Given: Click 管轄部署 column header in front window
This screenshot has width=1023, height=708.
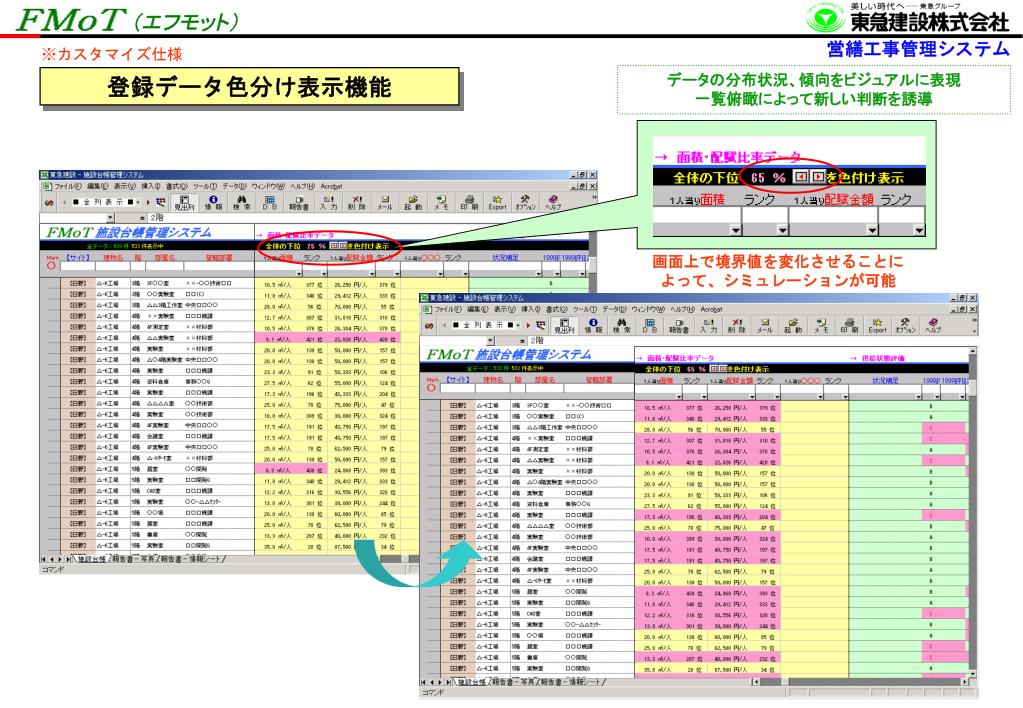Looking at the screenshot, I should pos(599,380).
